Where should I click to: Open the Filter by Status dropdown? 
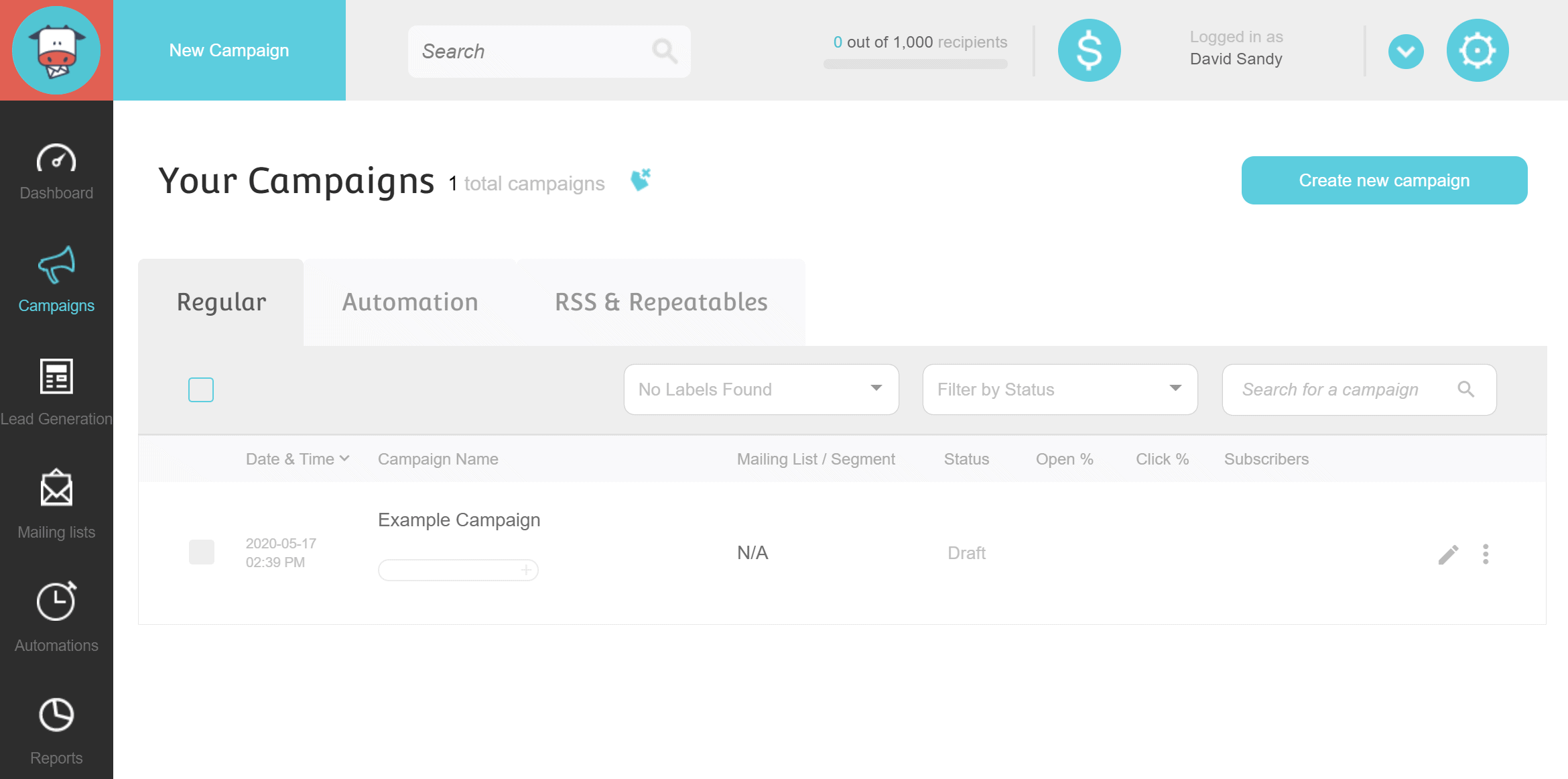pos(1059,389)
